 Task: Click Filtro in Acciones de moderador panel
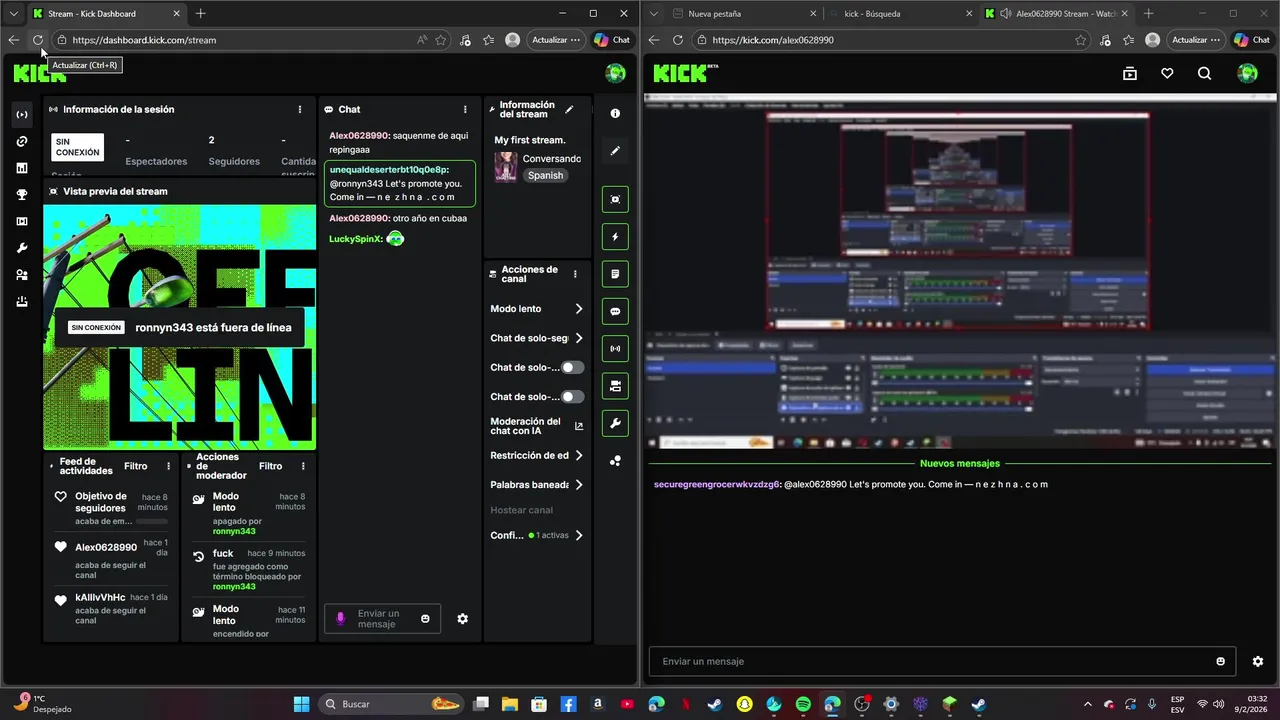coord(270,466)
